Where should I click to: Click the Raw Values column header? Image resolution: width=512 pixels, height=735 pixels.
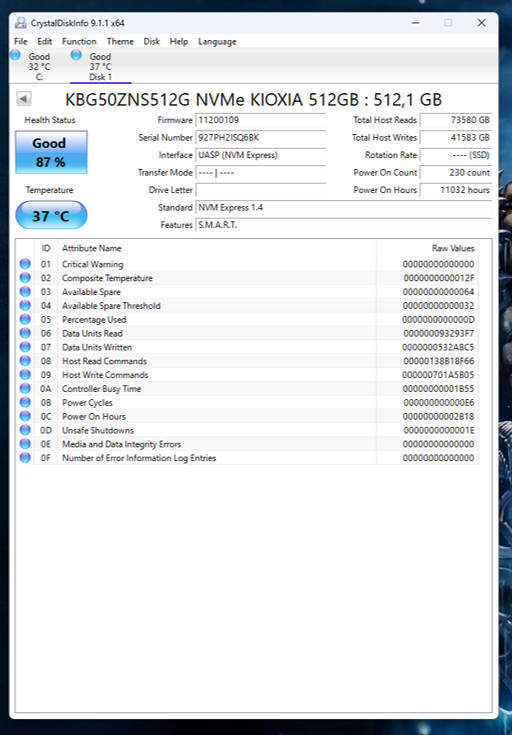pos(427,248)
